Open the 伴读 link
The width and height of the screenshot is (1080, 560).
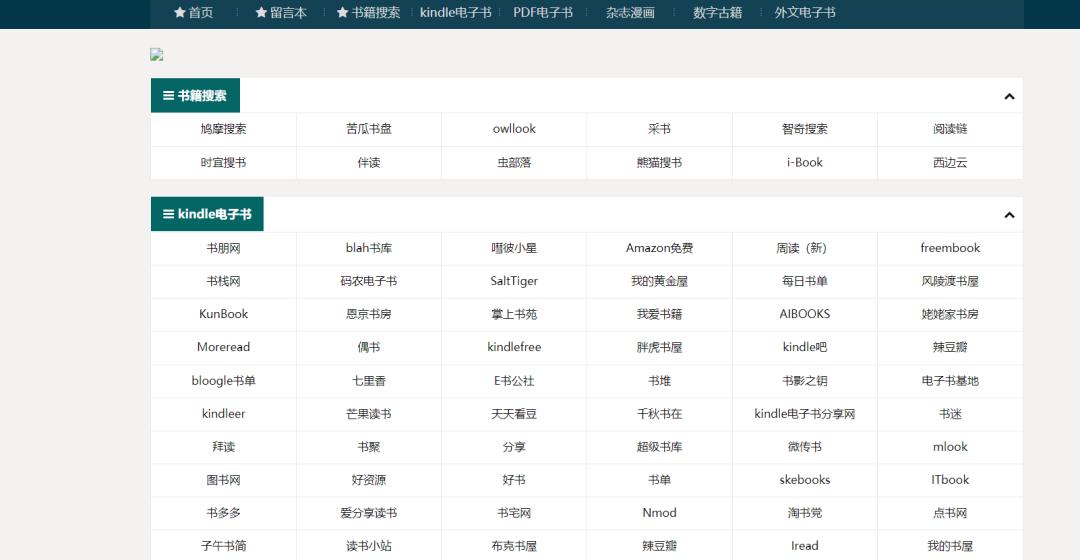[x=368, y=163]
